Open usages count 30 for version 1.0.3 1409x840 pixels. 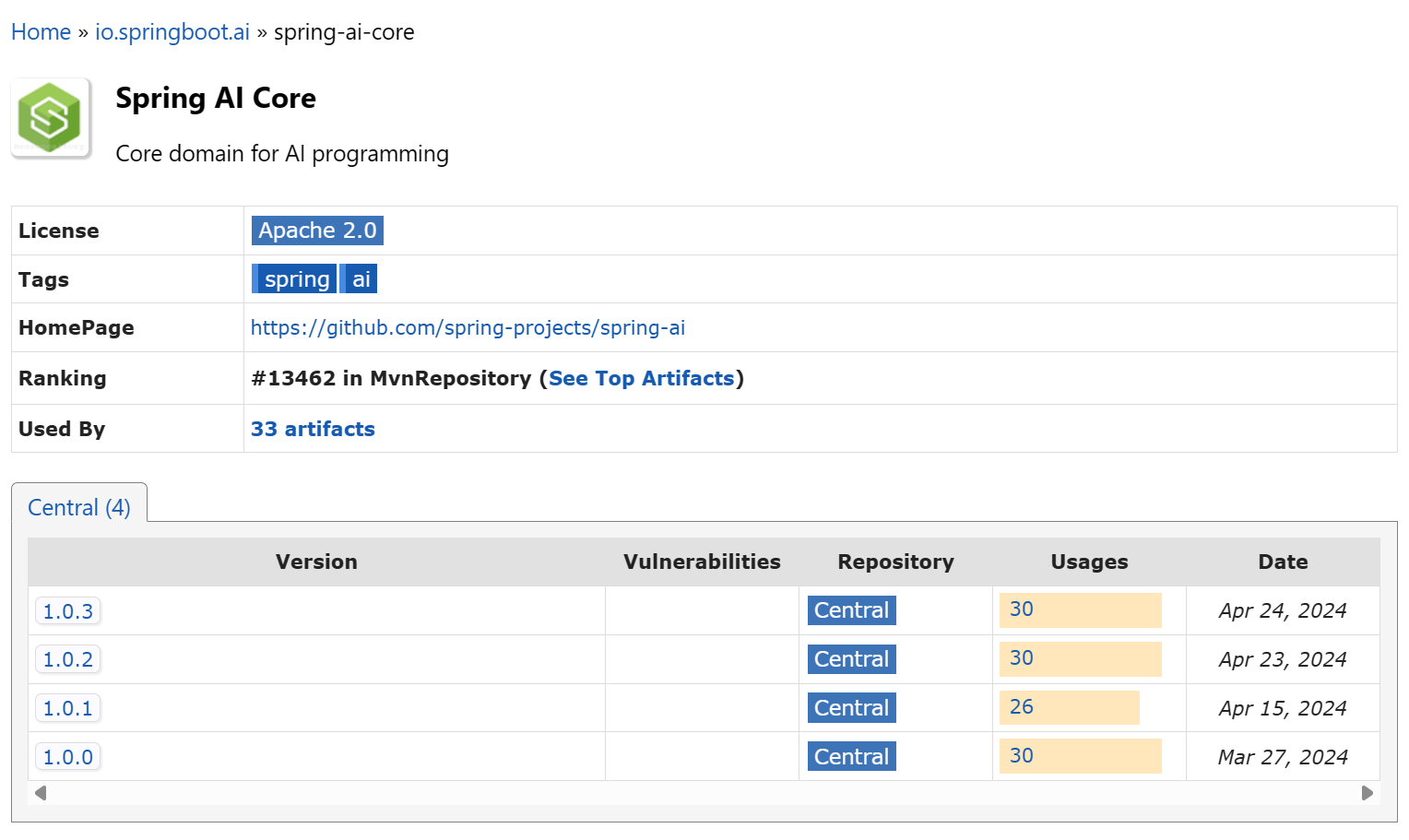[1022, 609]
